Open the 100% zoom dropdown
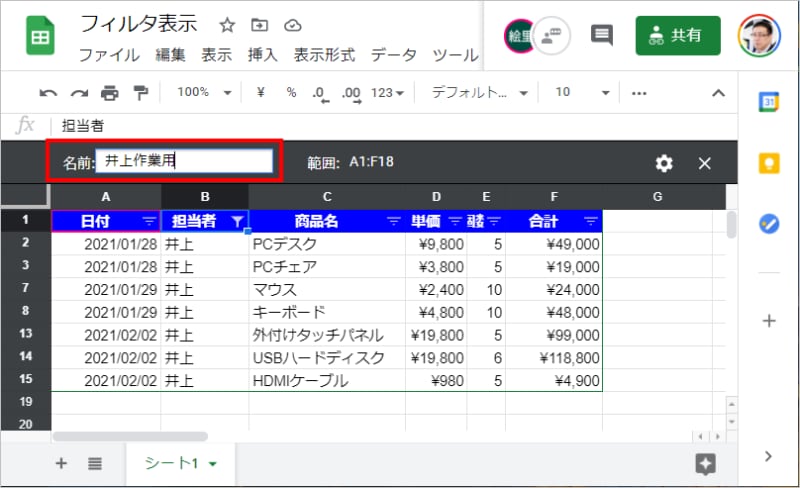This screenshot has height=488, width=800. [204, 92]
